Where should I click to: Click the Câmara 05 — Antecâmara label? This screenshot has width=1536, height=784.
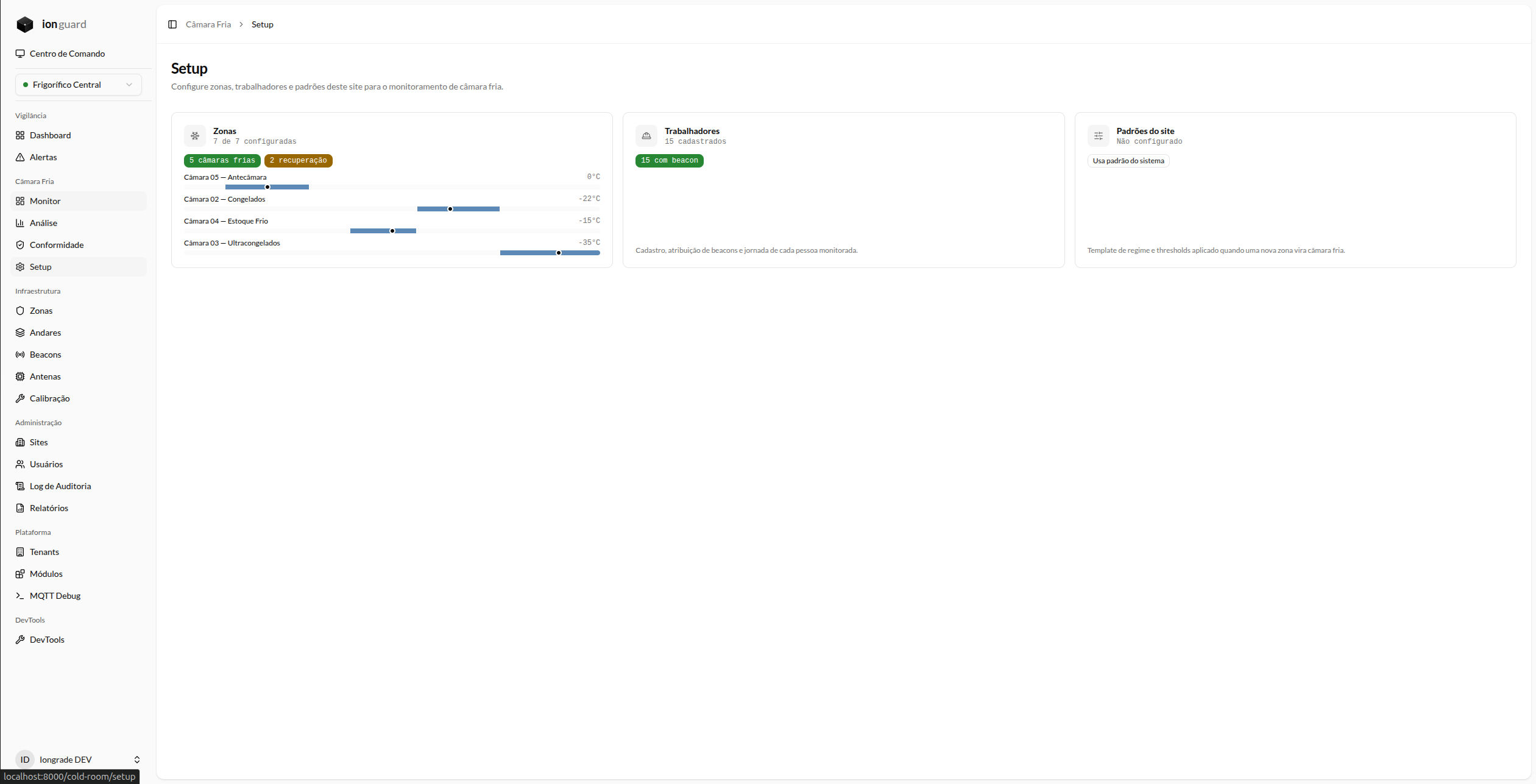[225, 177]
